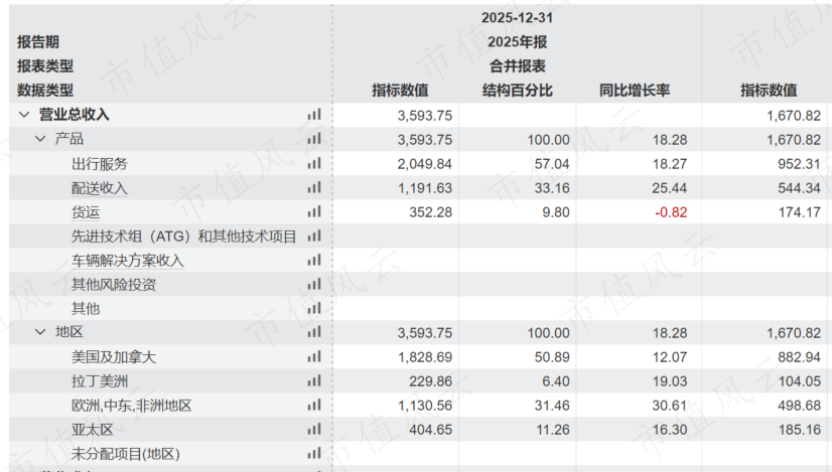The height and width of the screenshot is (472, 832).
Task: Click the 结构百分比 column header
Action: click(517, 91)
